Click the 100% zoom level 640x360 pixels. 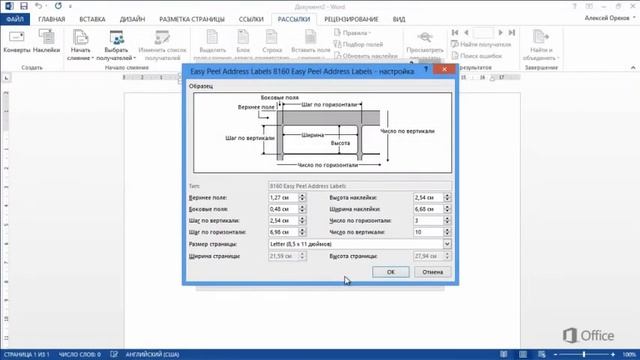click(629, 354)
